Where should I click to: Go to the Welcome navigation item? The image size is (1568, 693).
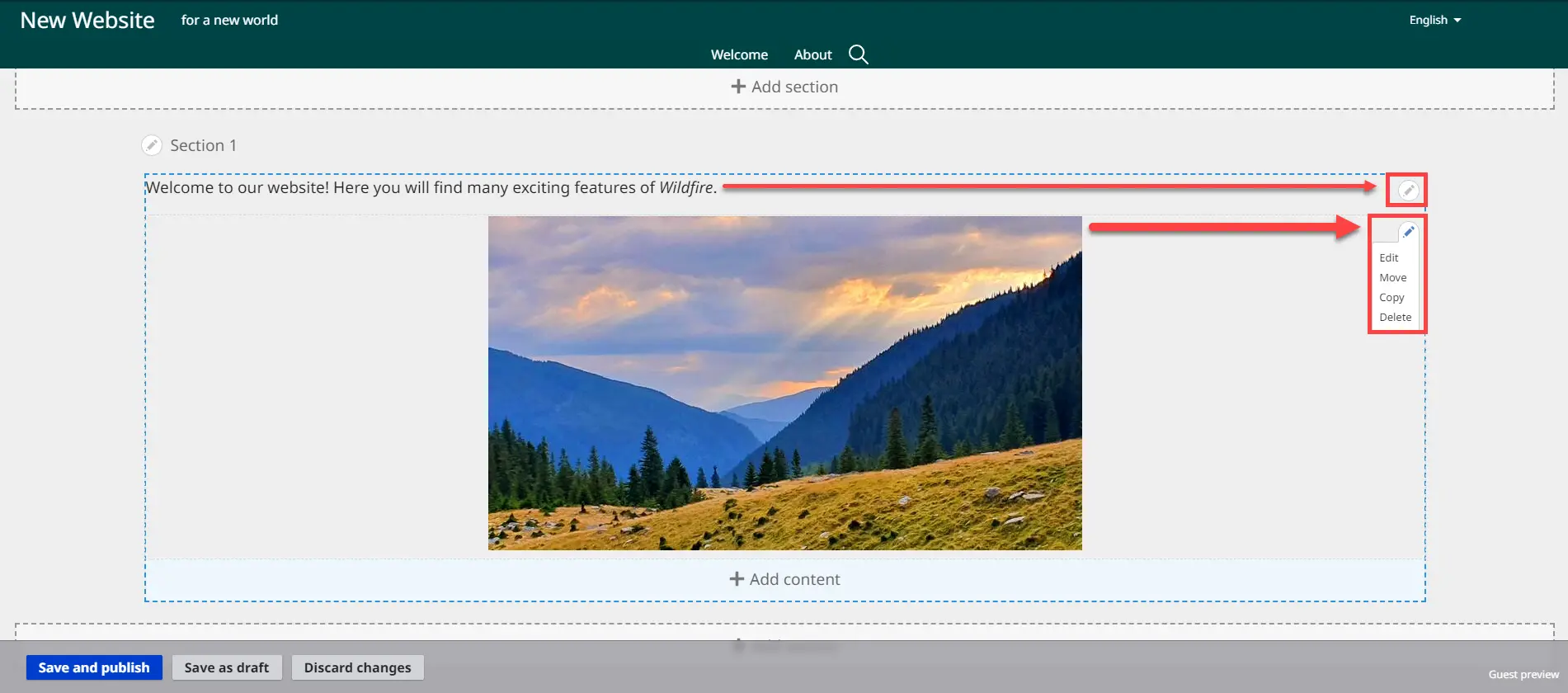pos(739,54)
